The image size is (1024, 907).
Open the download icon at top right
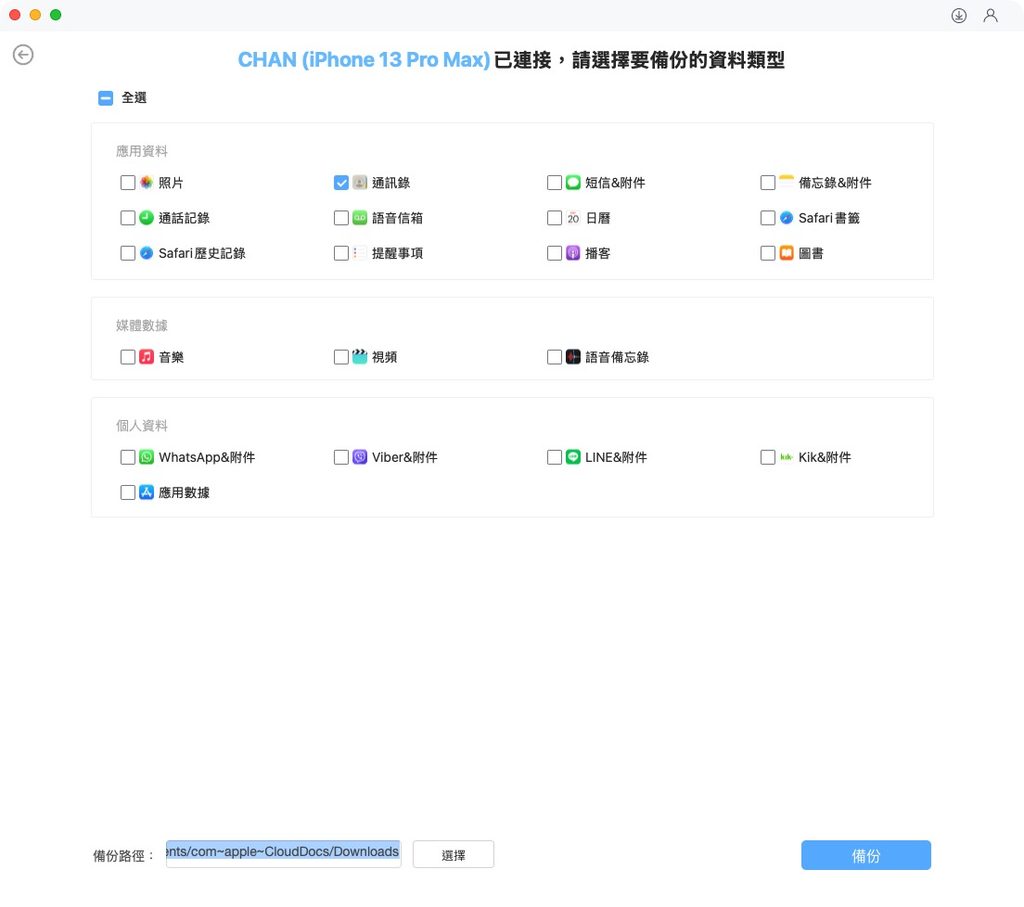pos(959,15)
